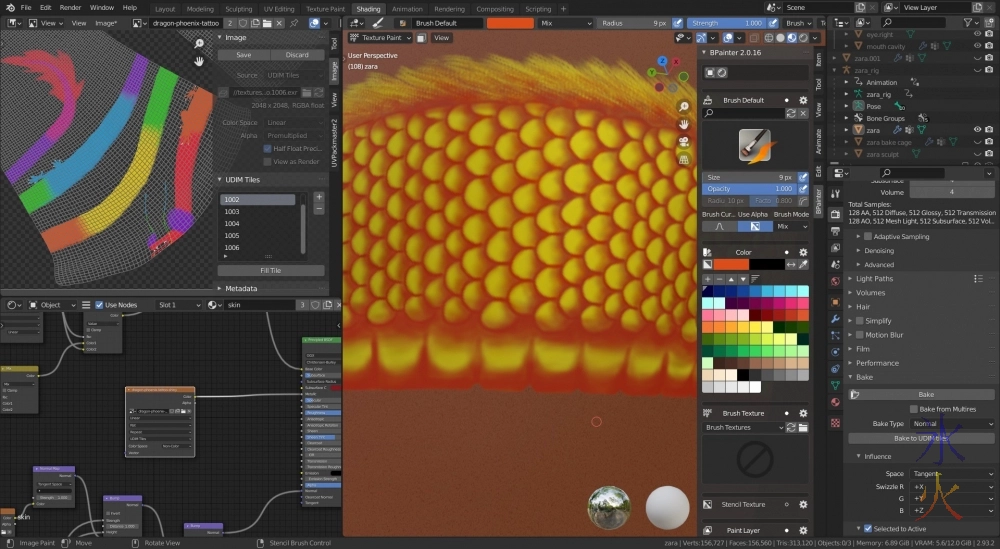Screen dimensions: 1000x549
Task: Click the eyedropper next to the brush color
Action: click(803, 264)
